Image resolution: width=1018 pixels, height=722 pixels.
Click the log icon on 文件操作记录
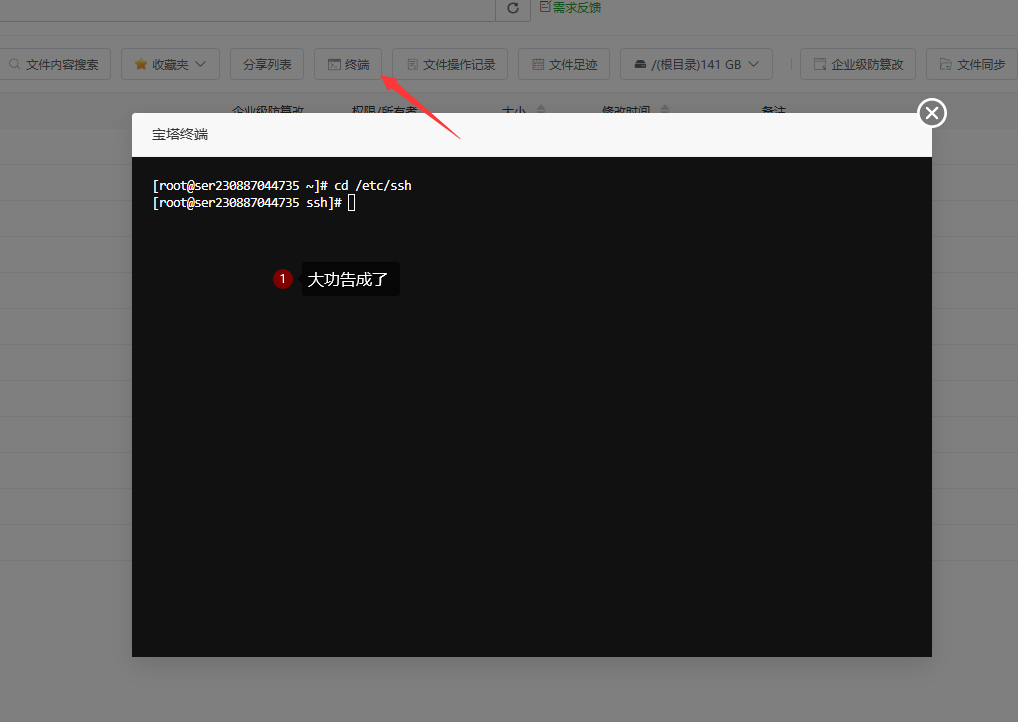tap(412, 64)
